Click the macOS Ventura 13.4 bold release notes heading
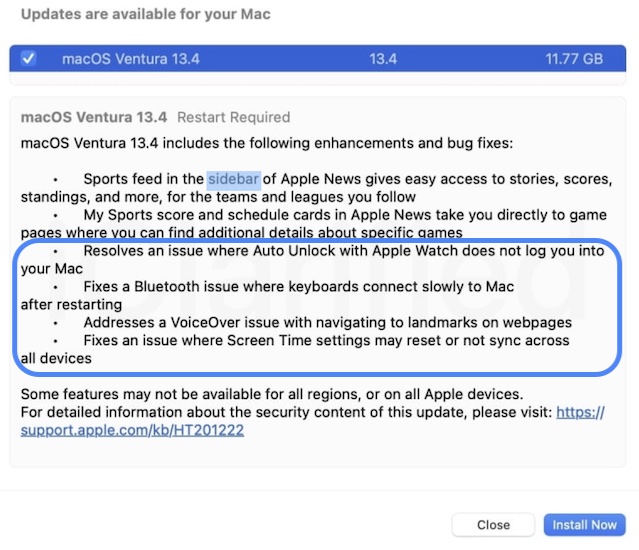The height and width of the screenshot is (550, 639). pos(94,117)
